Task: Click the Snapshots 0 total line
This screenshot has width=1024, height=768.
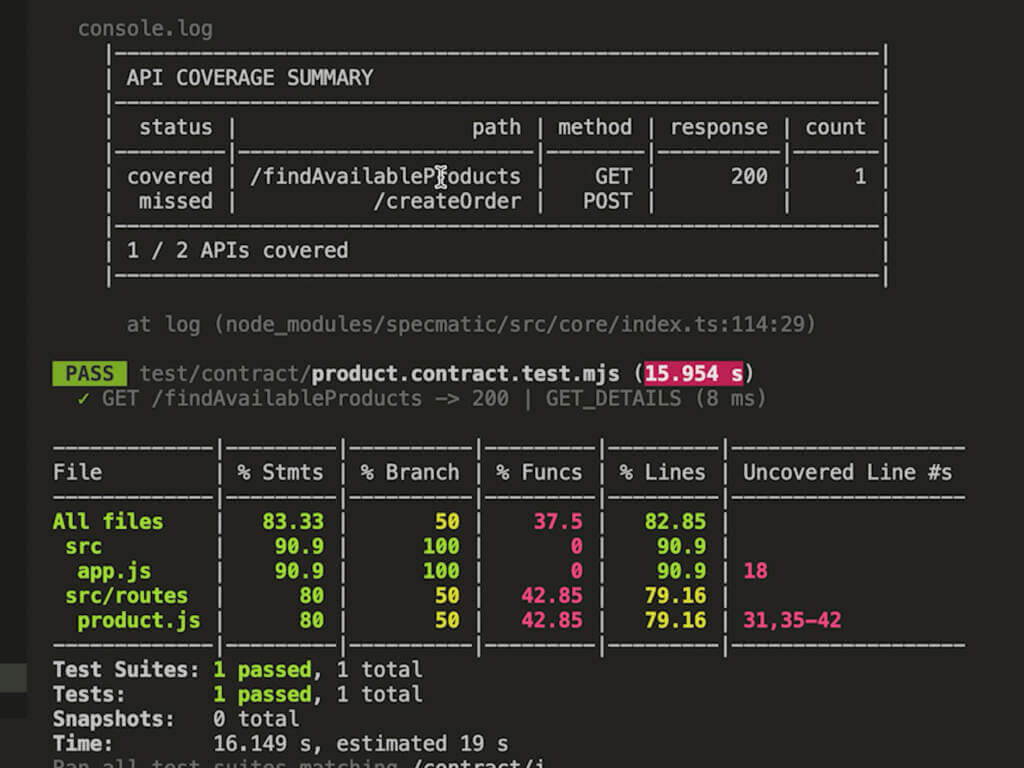Action: tap(176, 719)
